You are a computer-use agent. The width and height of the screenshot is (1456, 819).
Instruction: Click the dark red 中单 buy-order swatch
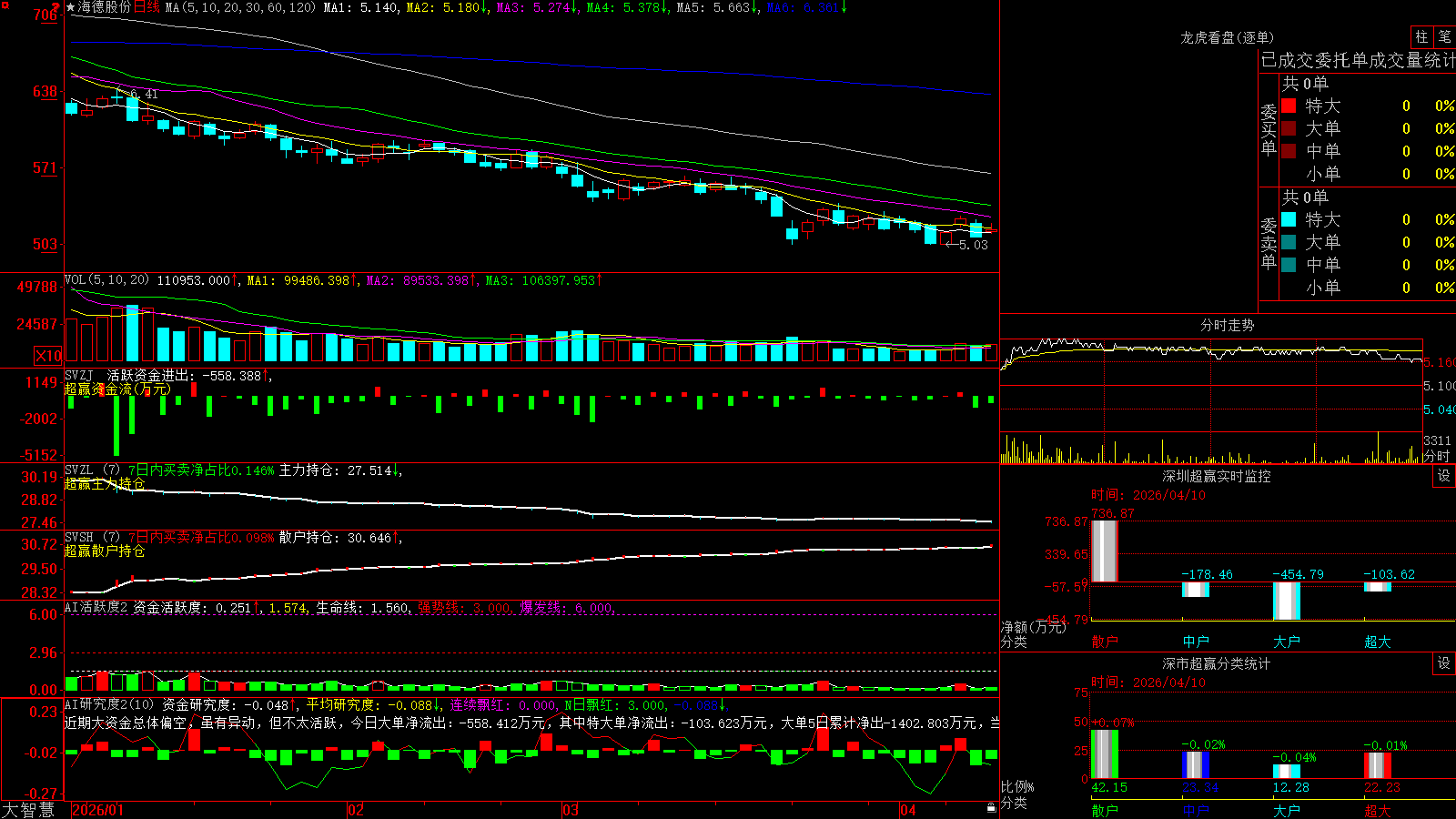coord(1289,151)
